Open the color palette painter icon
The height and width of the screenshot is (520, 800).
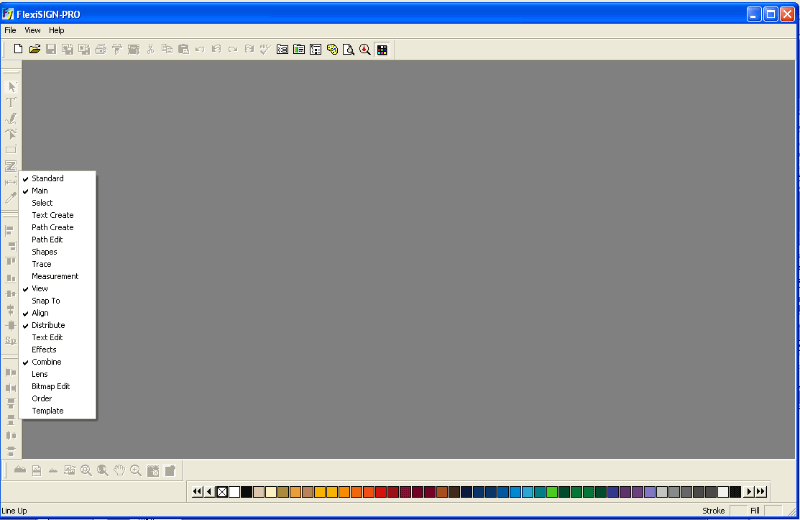click(332, 49)
